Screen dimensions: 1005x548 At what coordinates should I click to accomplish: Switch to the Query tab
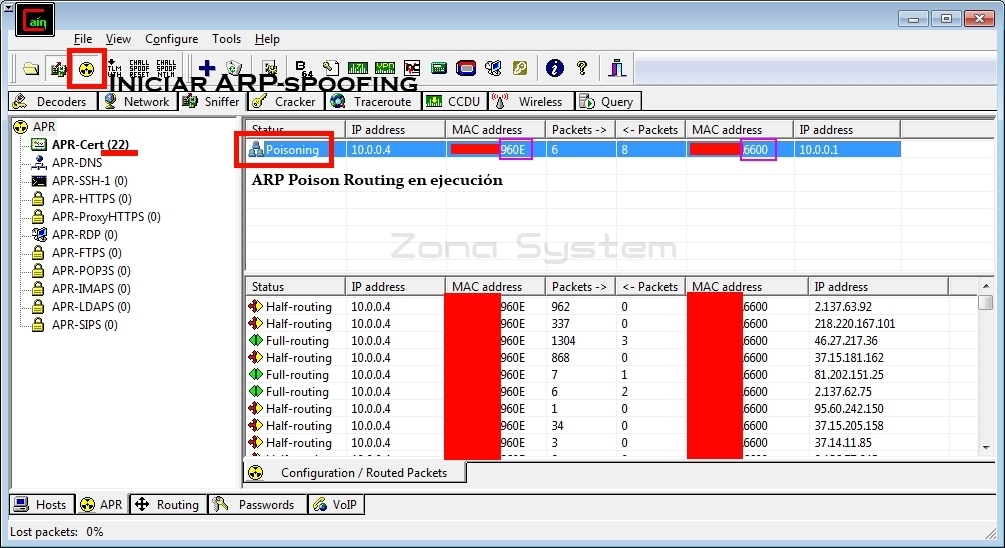pos(607,101)
